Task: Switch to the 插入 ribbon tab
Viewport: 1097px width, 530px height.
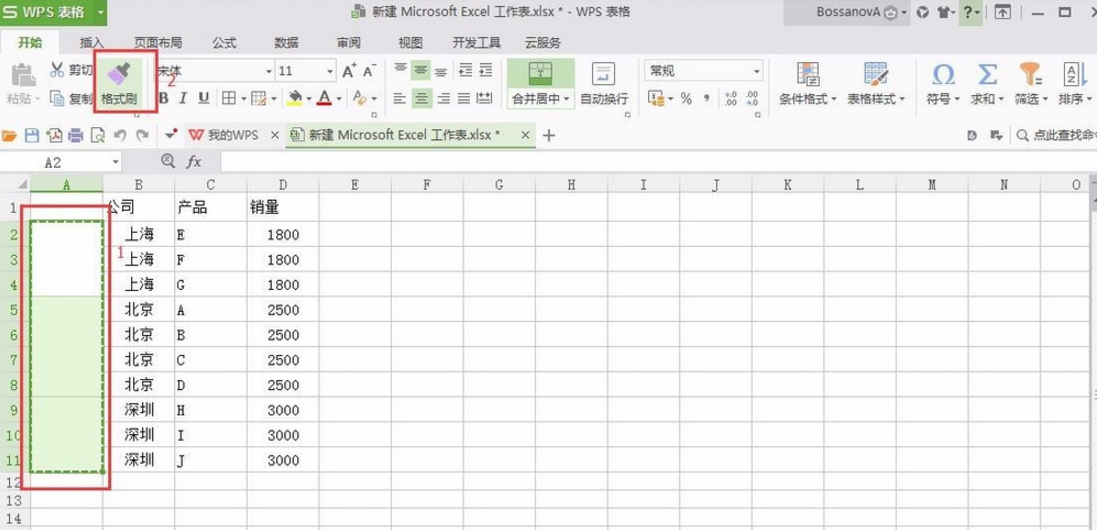Action: (x=92, y=43)
